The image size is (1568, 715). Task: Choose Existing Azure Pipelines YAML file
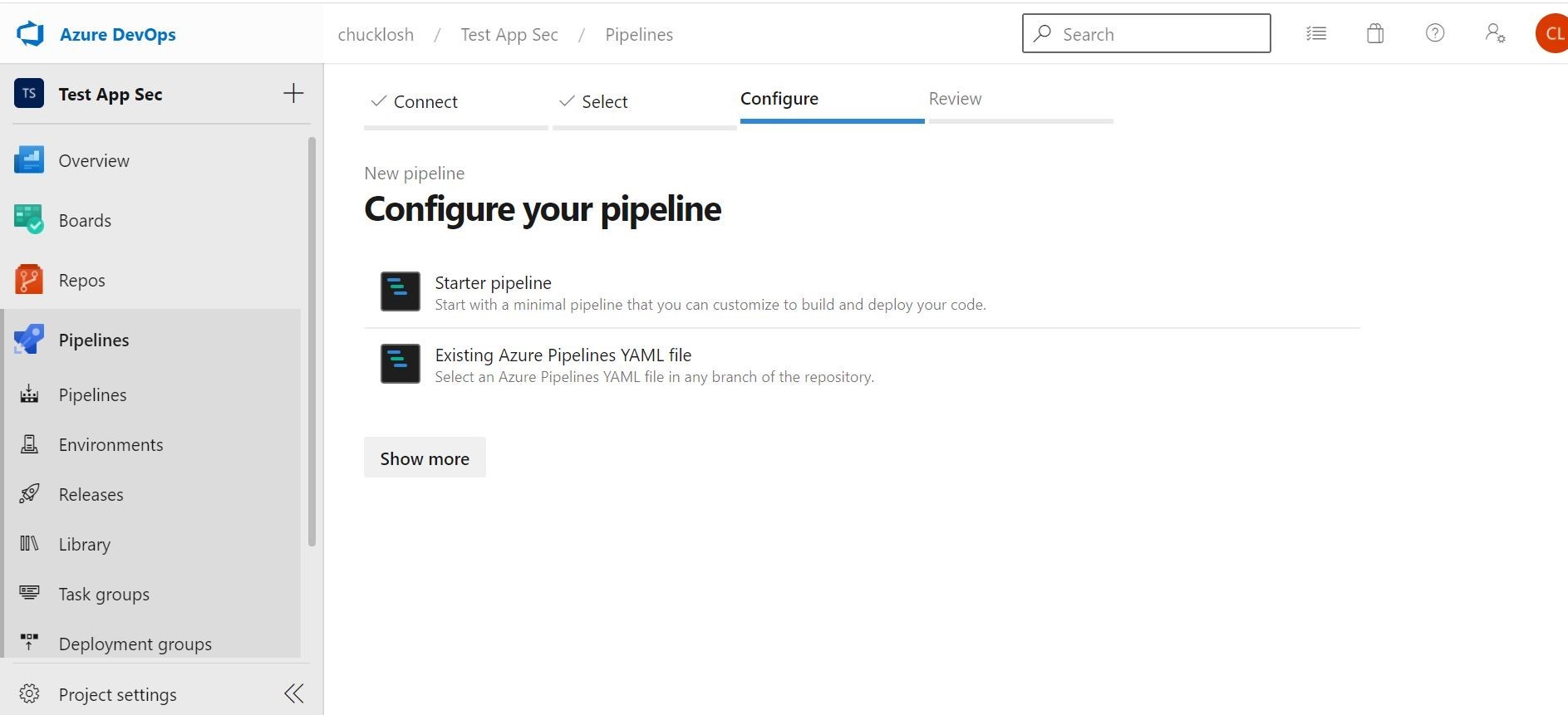coord(862,365)
